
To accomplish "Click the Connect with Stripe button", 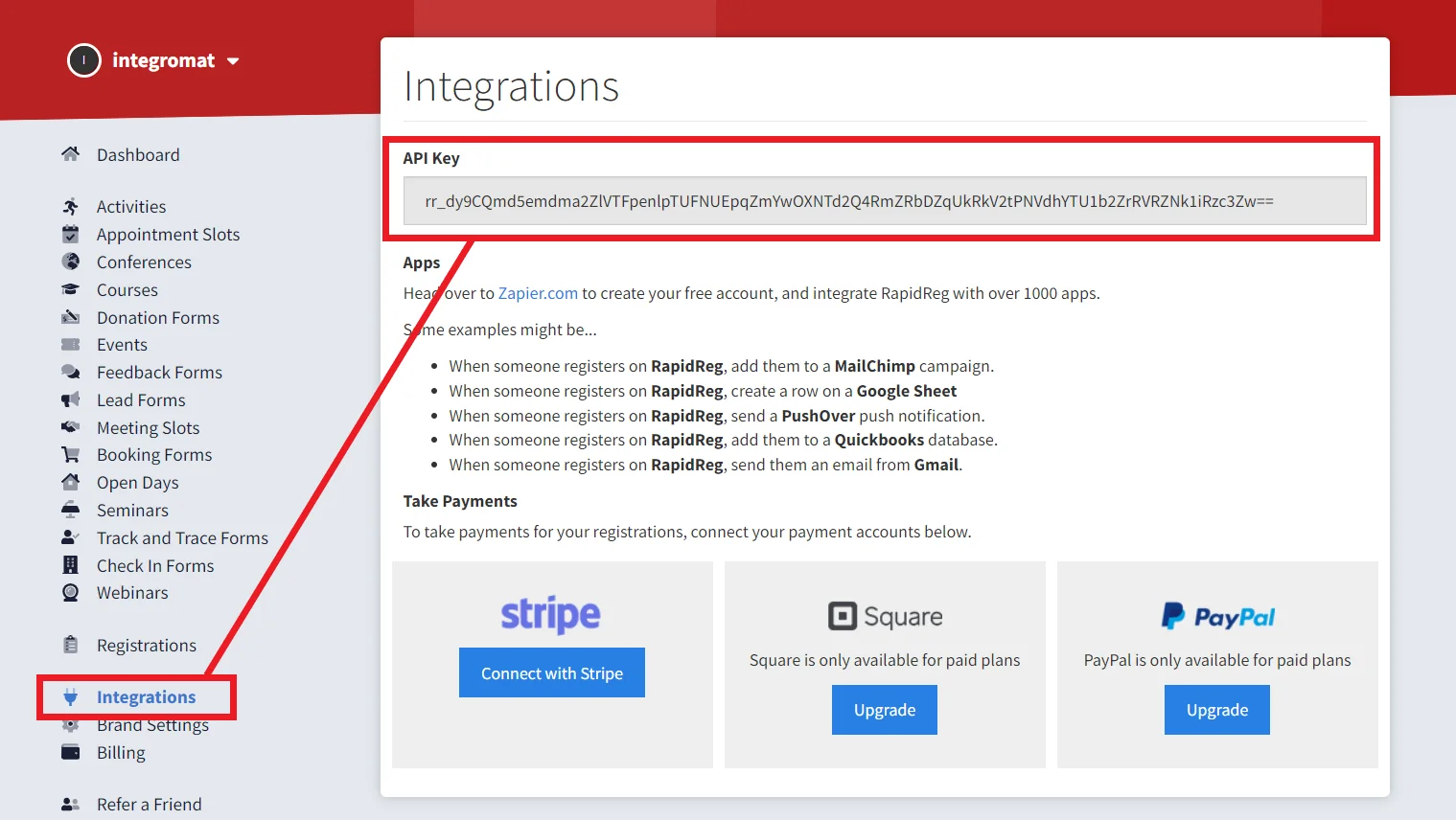I will pos(552,672).
